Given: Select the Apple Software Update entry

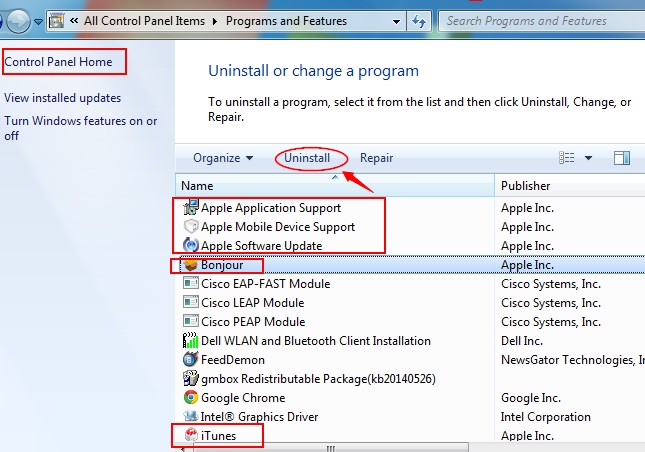Looking at the screenshot, I should (x=261, y=246).
